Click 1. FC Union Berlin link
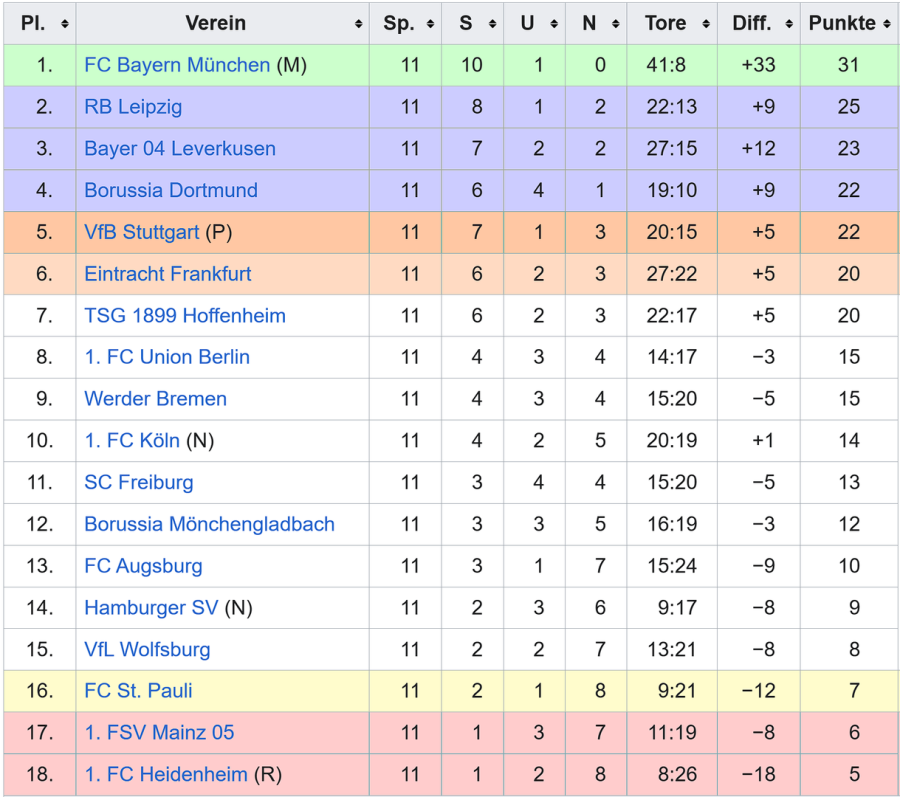This screenshot has width=900, height=797. [167, 357]
